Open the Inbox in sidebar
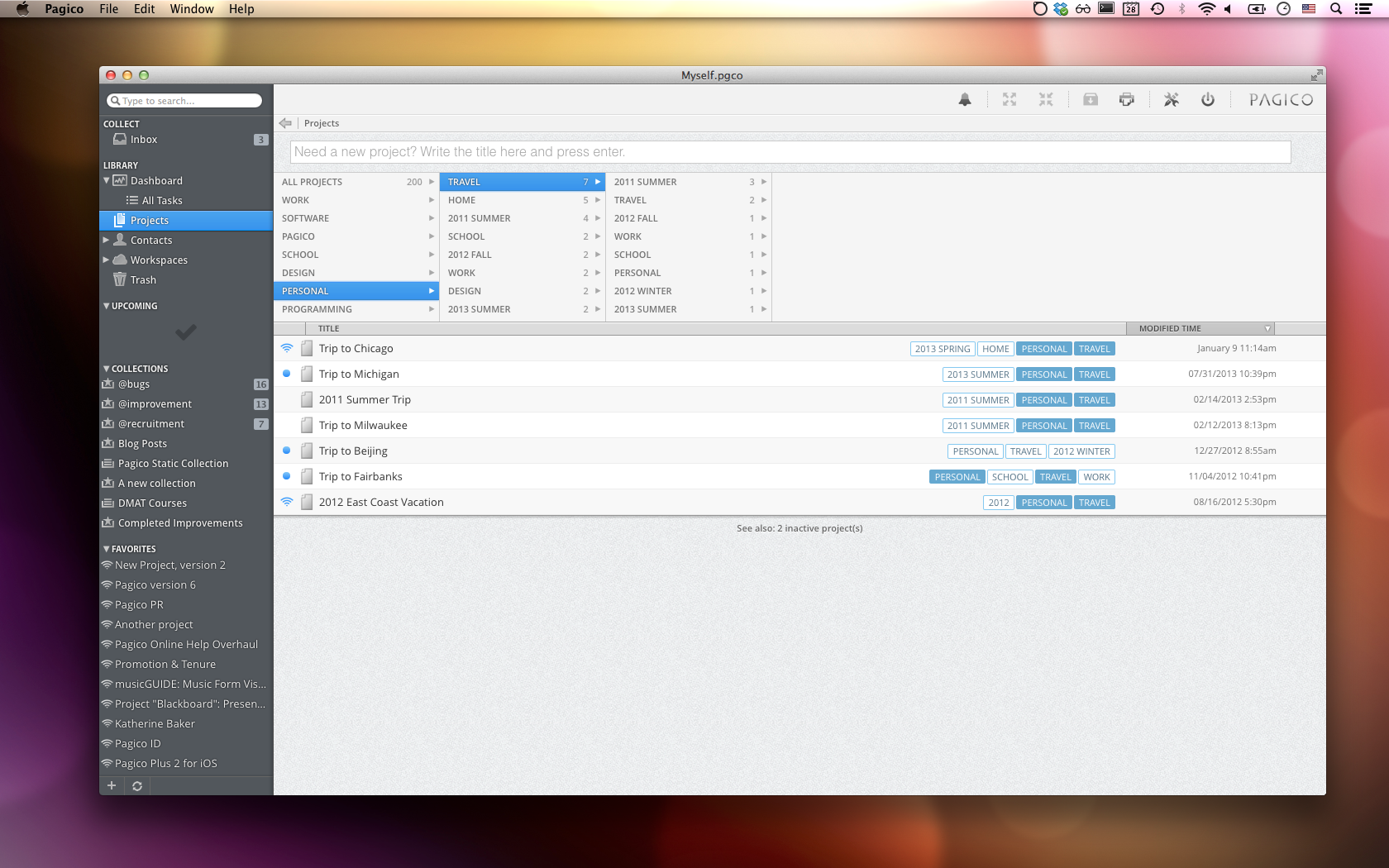 (144, 140)
